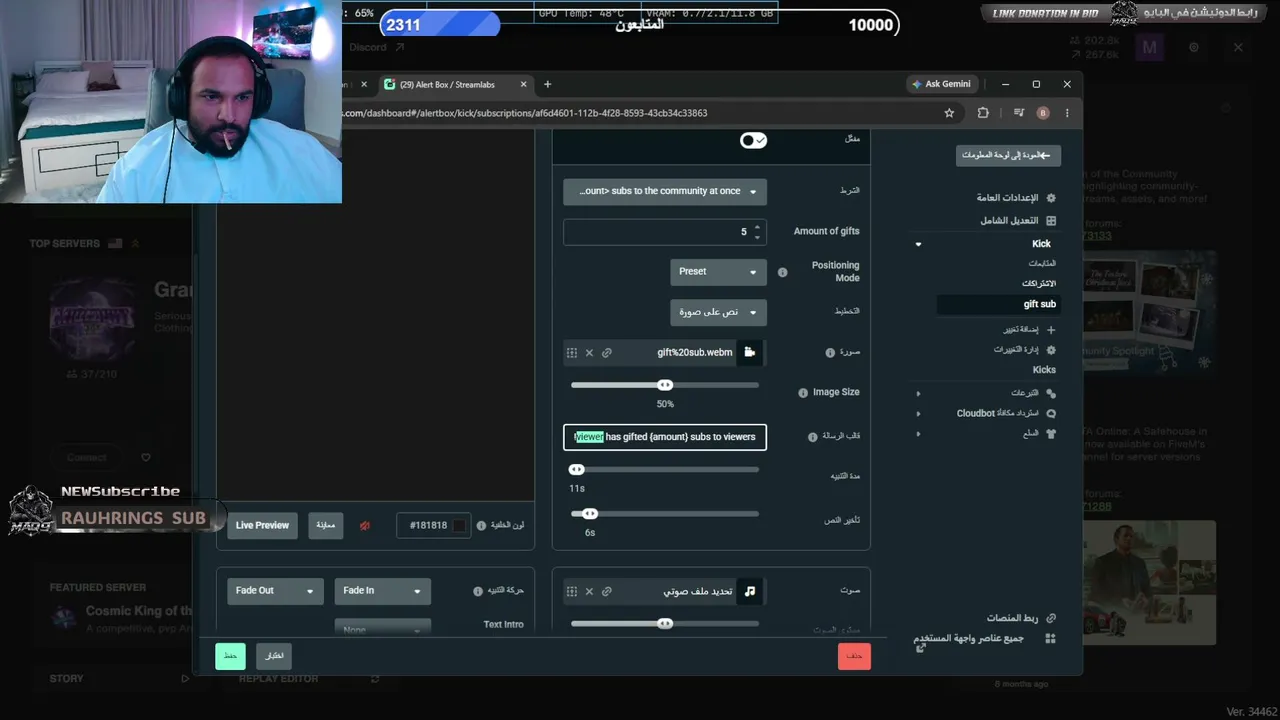Toggle the red muted speaker icon
Viewport: 1280px width, 720px height.
point(365,526)
